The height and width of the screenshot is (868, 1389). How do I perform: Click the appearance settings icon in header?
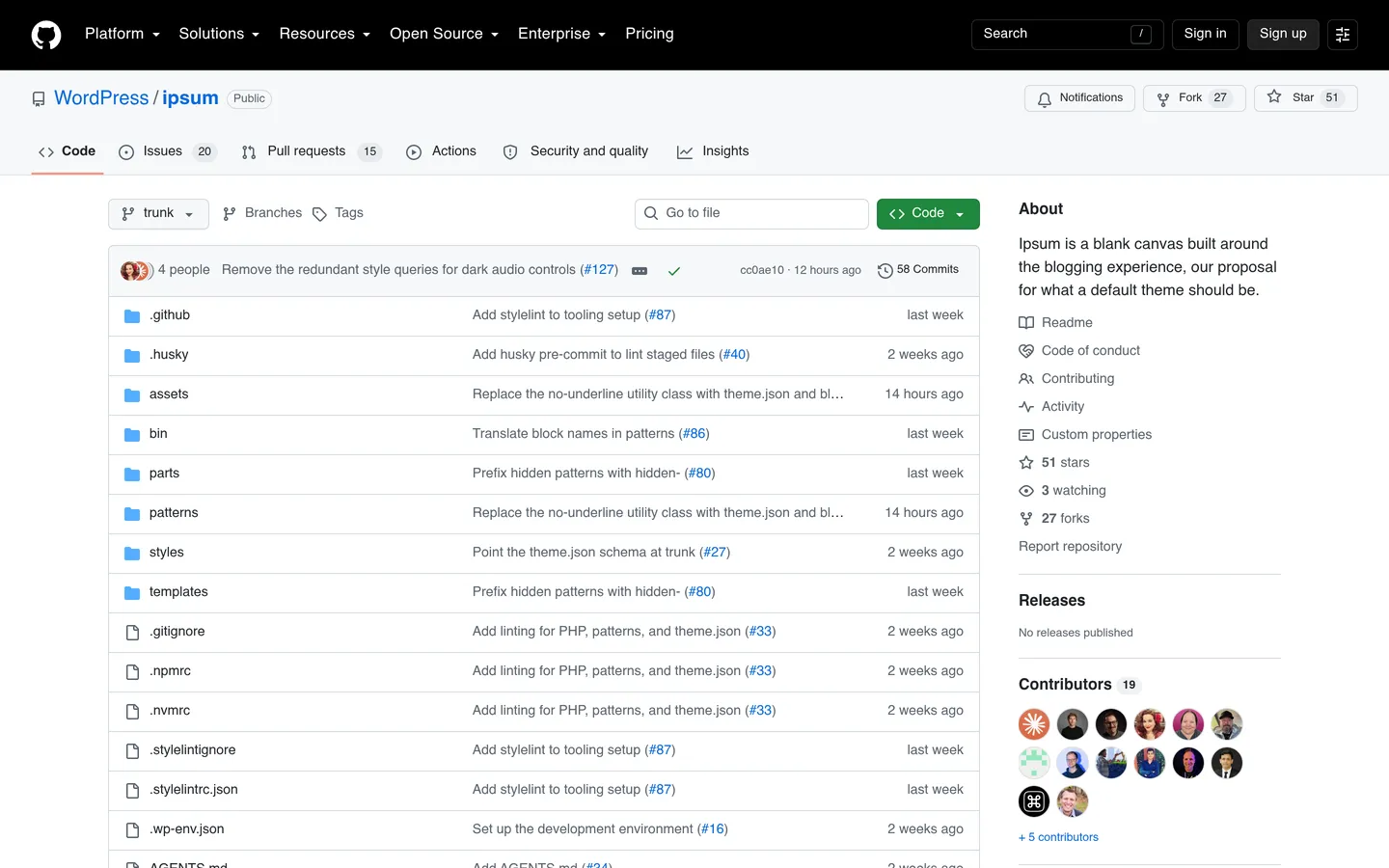[x=1342, y=35]
